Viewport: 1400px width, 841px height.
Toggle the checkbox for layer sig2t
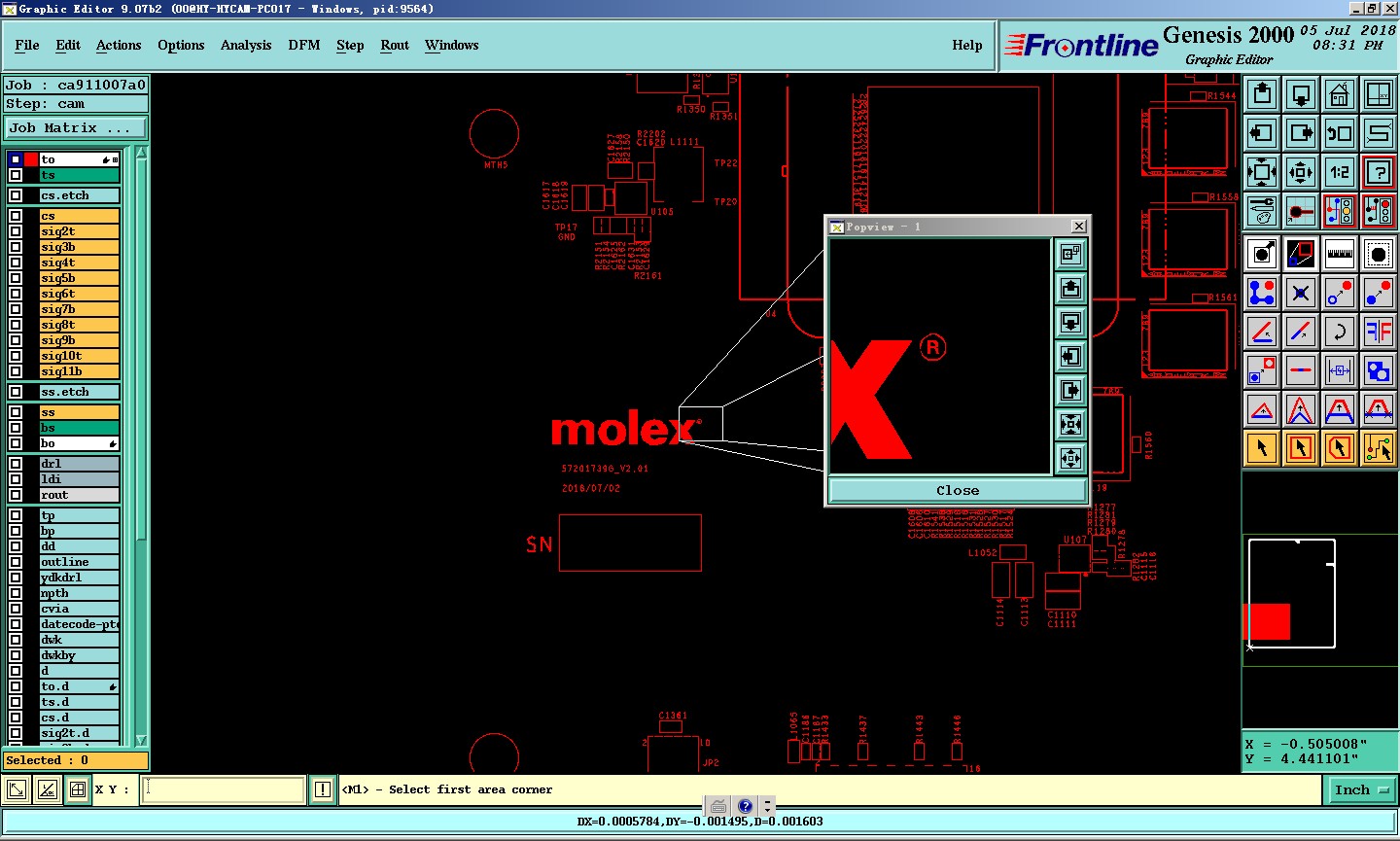click(16, 231)
